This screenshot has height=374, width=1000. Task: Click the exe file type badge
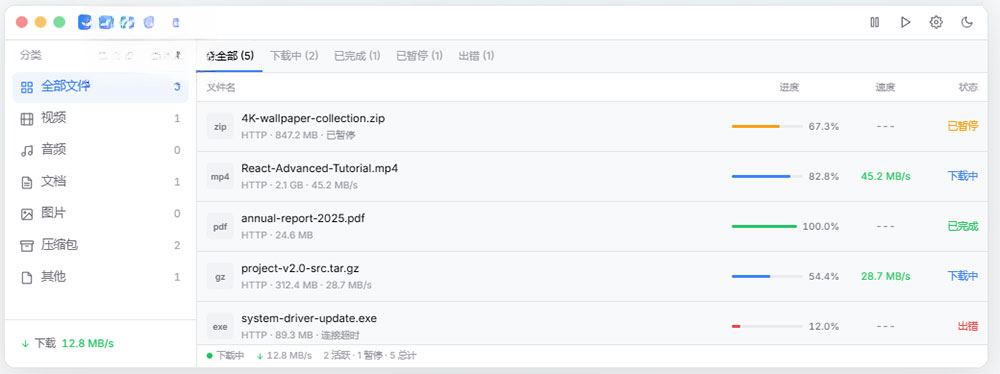(x=220, y=326)
